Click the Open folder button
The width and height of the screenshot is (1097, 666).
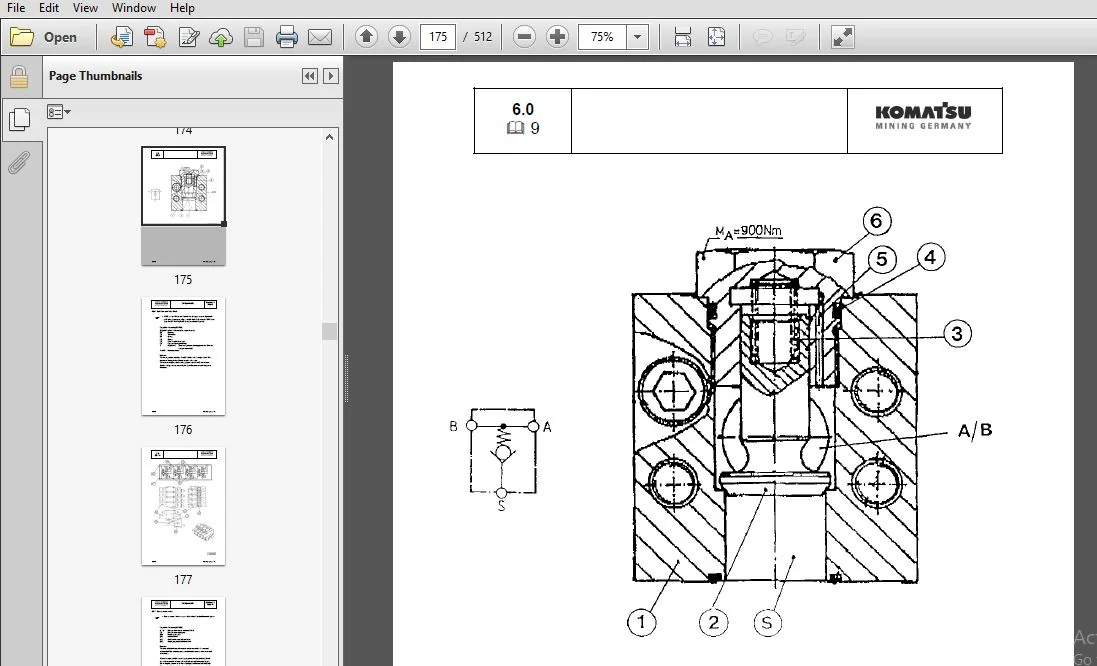[44, 37]
